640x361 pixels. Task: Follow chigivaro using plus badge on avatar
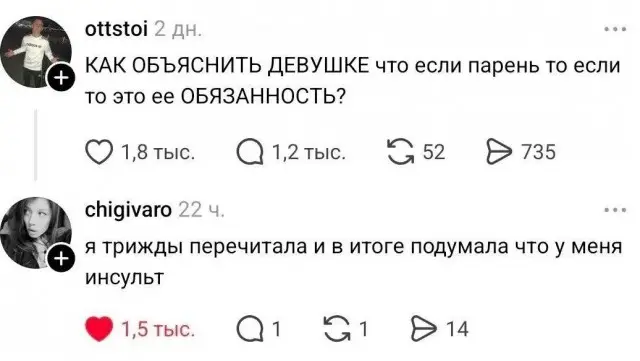[61, 258]
